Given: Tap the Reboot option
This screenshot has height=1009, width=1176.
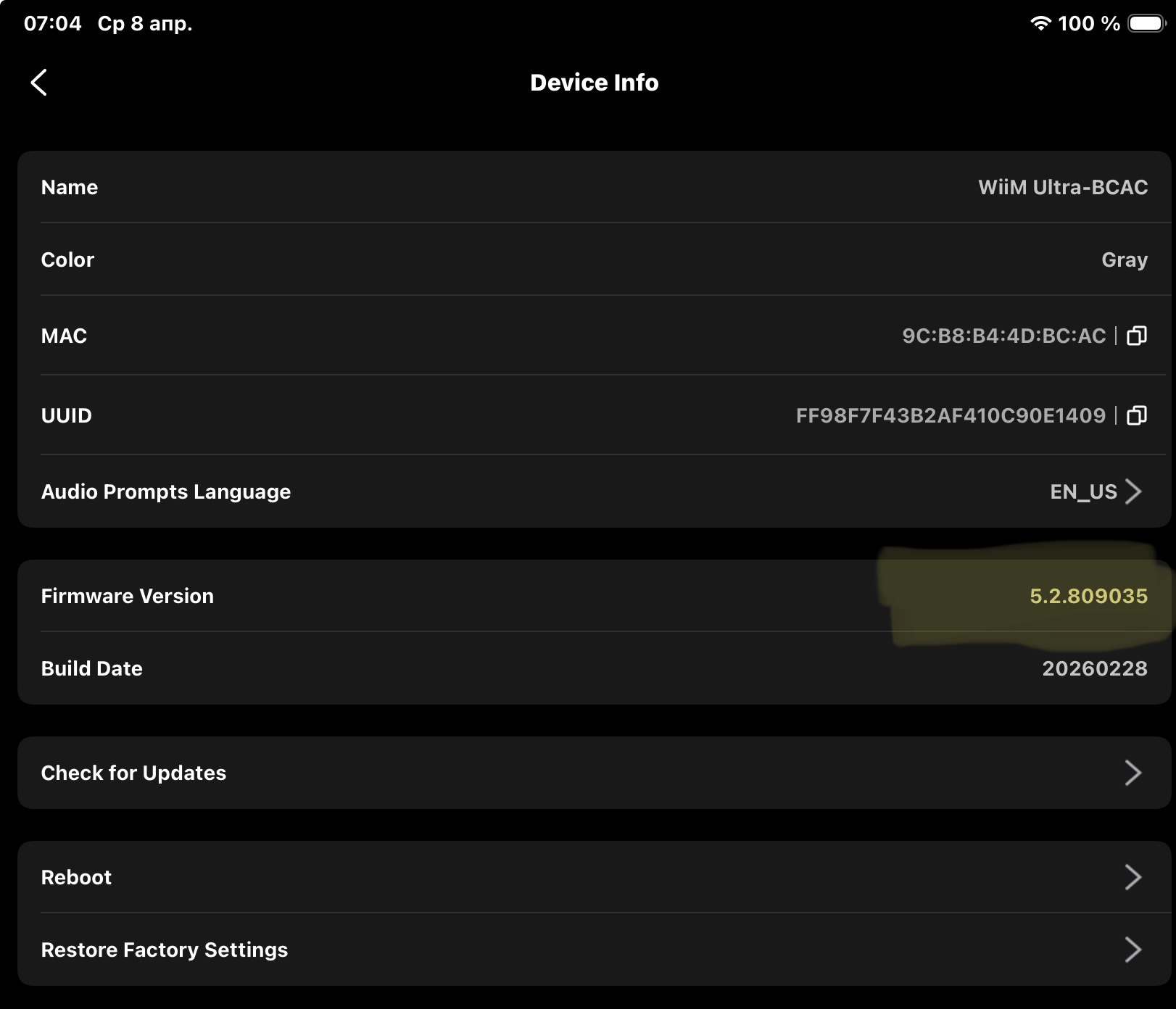Looking at the screenshot, I should (77, 877).
